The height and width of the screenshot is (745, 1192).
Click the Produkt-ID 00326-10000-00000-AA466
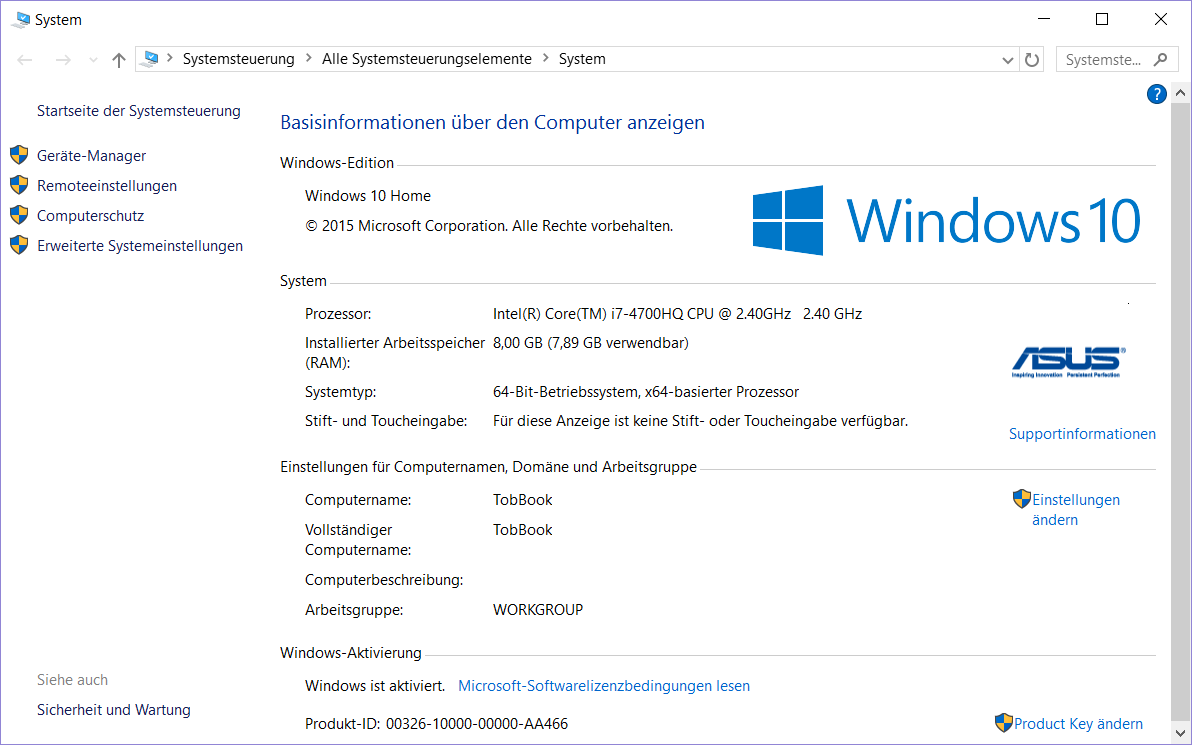(477, 724)
